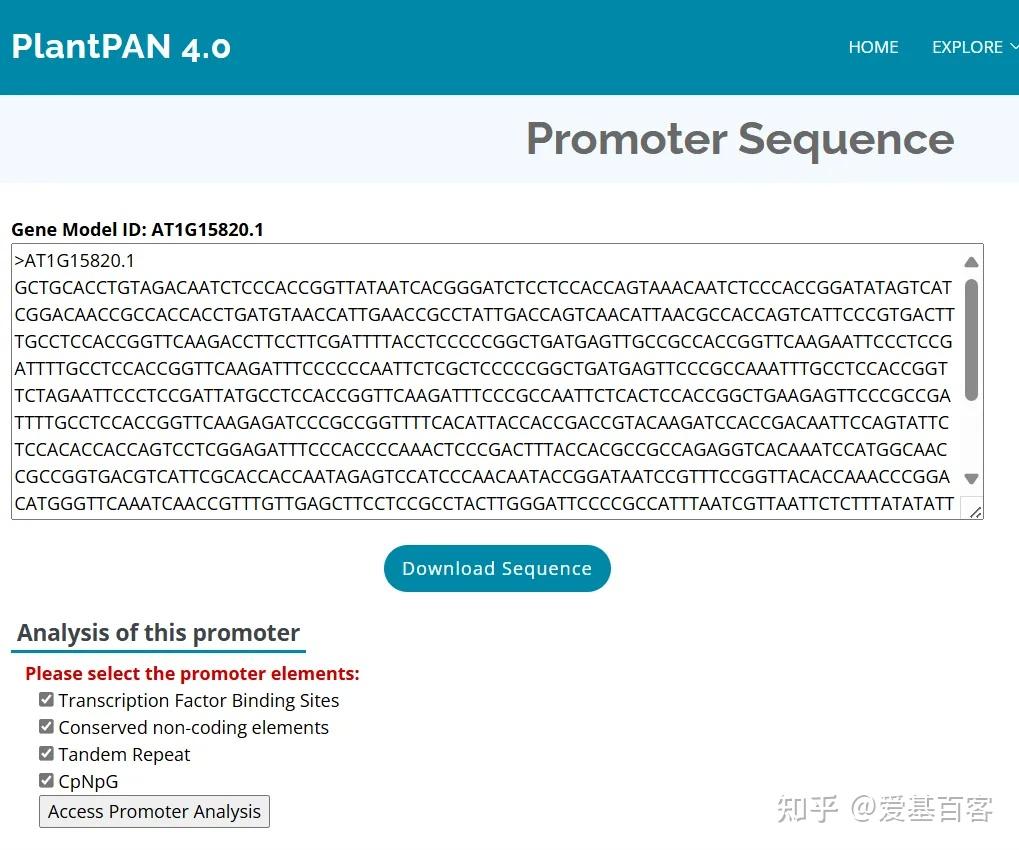
Task: Click the resize handle of the sequence textarea
Action: click(975, 510)
